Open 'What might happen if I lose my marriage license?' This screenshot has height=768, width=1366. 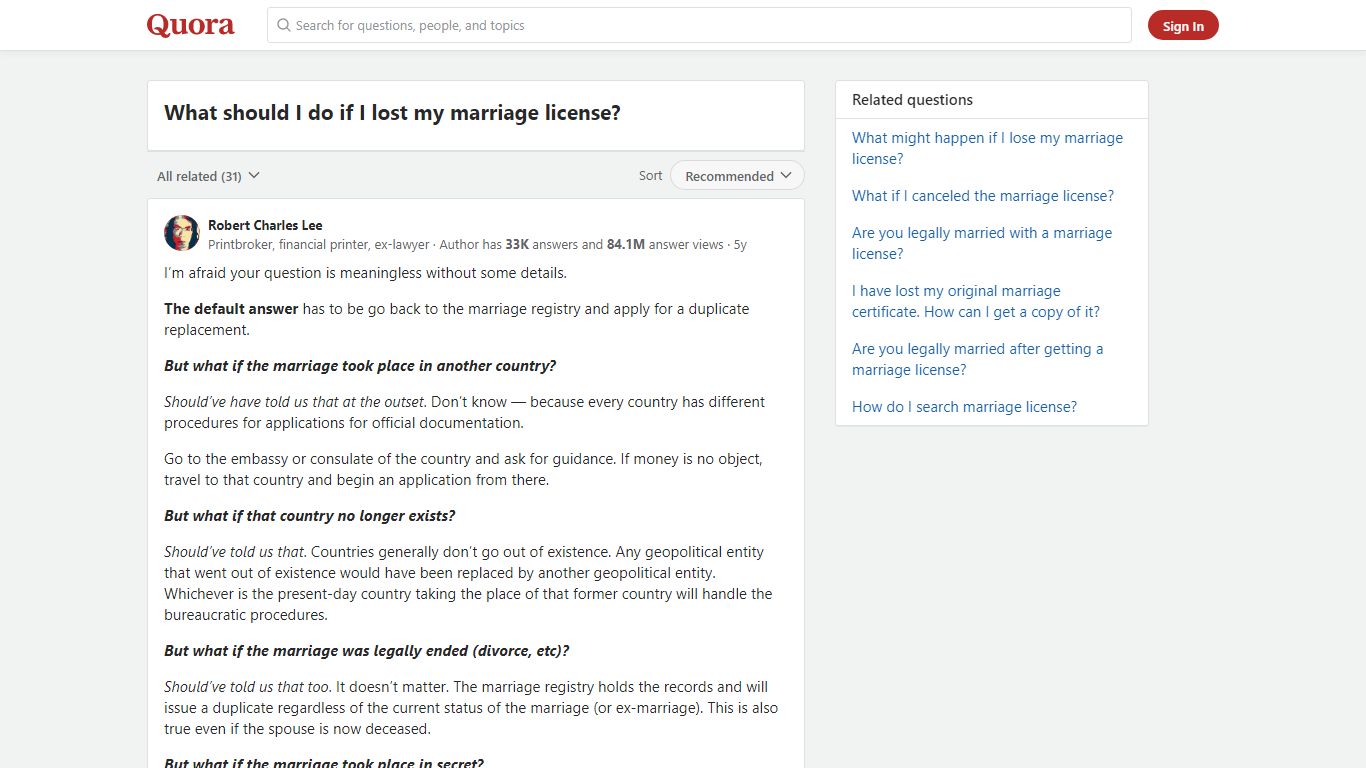point(987,148)
